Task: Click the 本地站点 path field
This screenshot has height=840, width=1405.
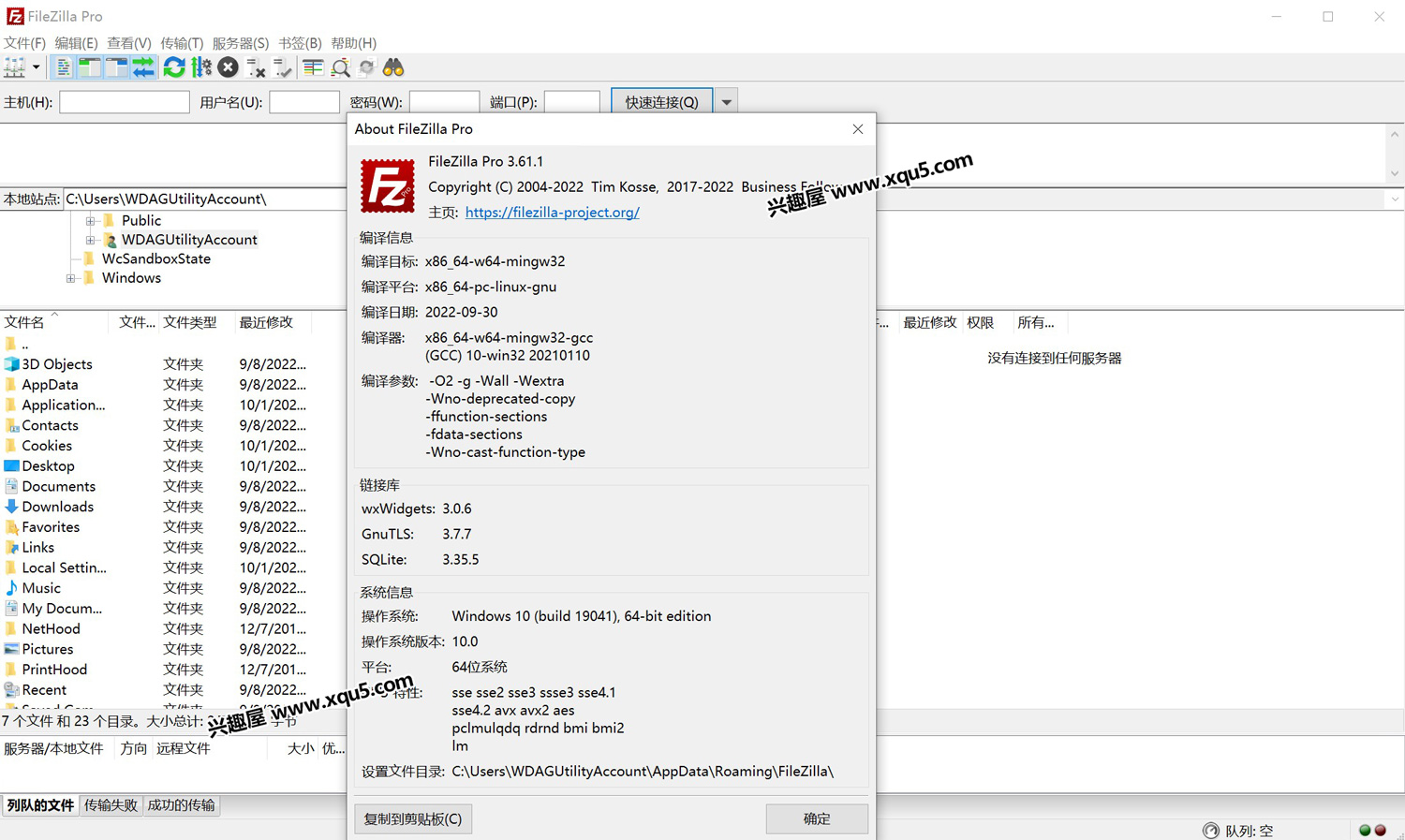Action: click(x=204, y=199)
